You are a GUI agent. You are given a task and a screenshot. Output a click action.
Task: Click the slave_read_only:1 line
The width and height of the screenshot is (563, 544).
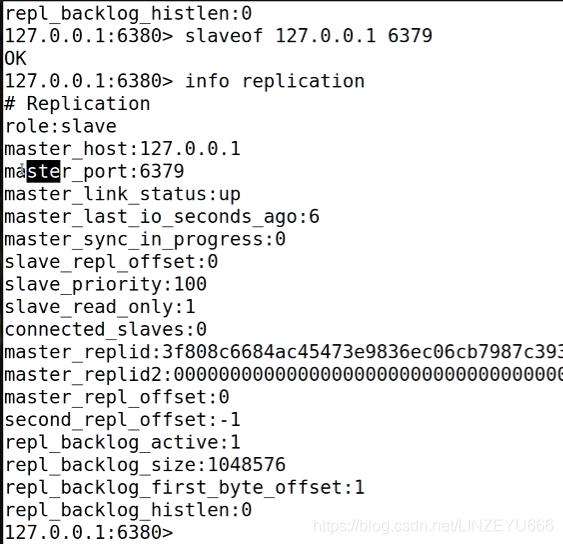coord(100,307)
